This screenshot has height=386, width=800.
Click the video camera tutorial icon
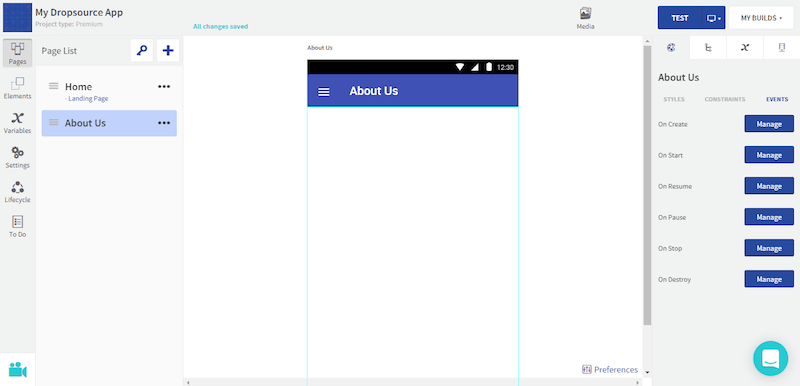[17, 370]
